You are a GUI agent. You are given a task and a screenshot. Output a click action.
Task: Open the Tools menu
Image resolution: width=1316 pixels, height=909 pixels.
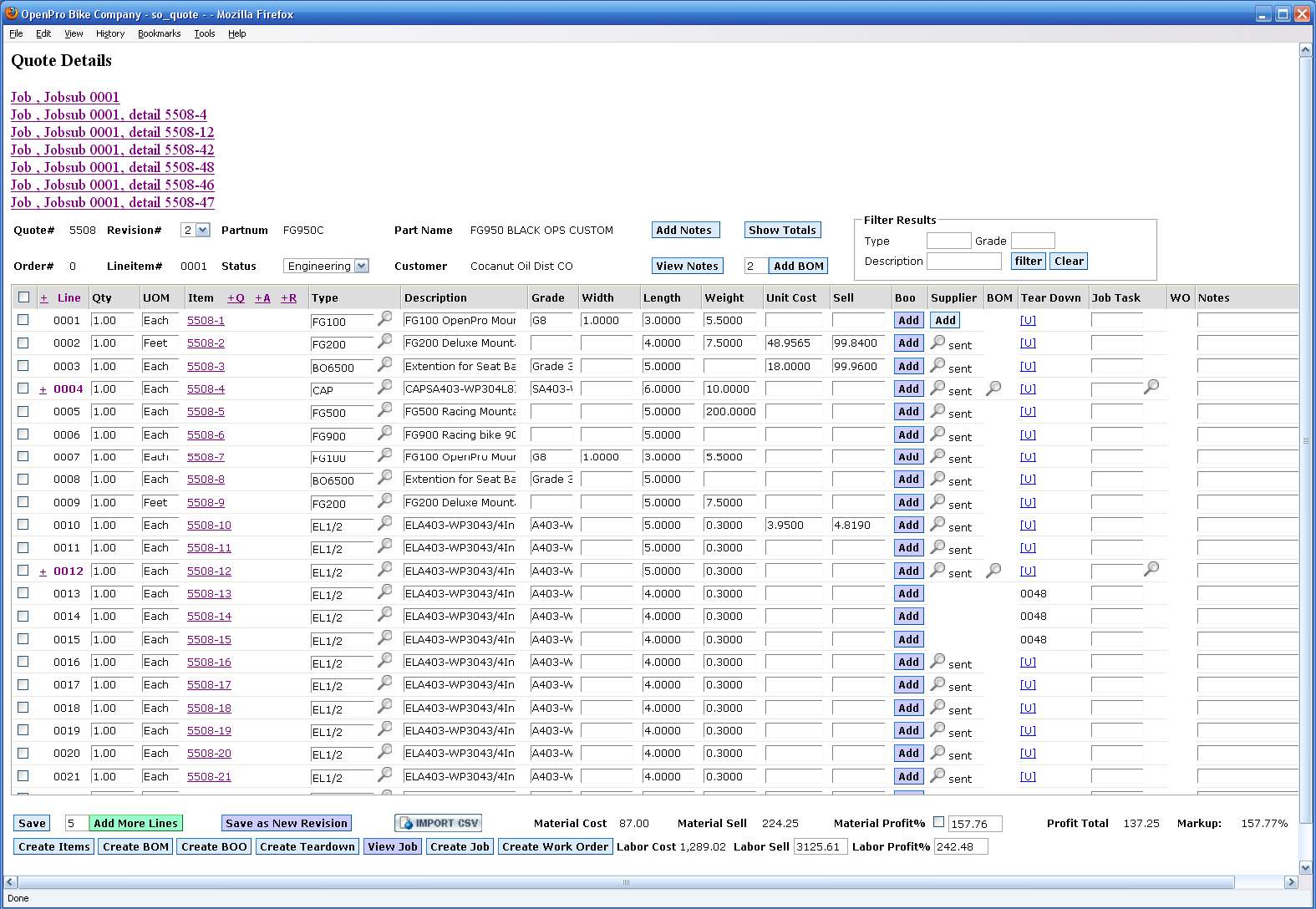pyautogui.click(x=204, y=33)
